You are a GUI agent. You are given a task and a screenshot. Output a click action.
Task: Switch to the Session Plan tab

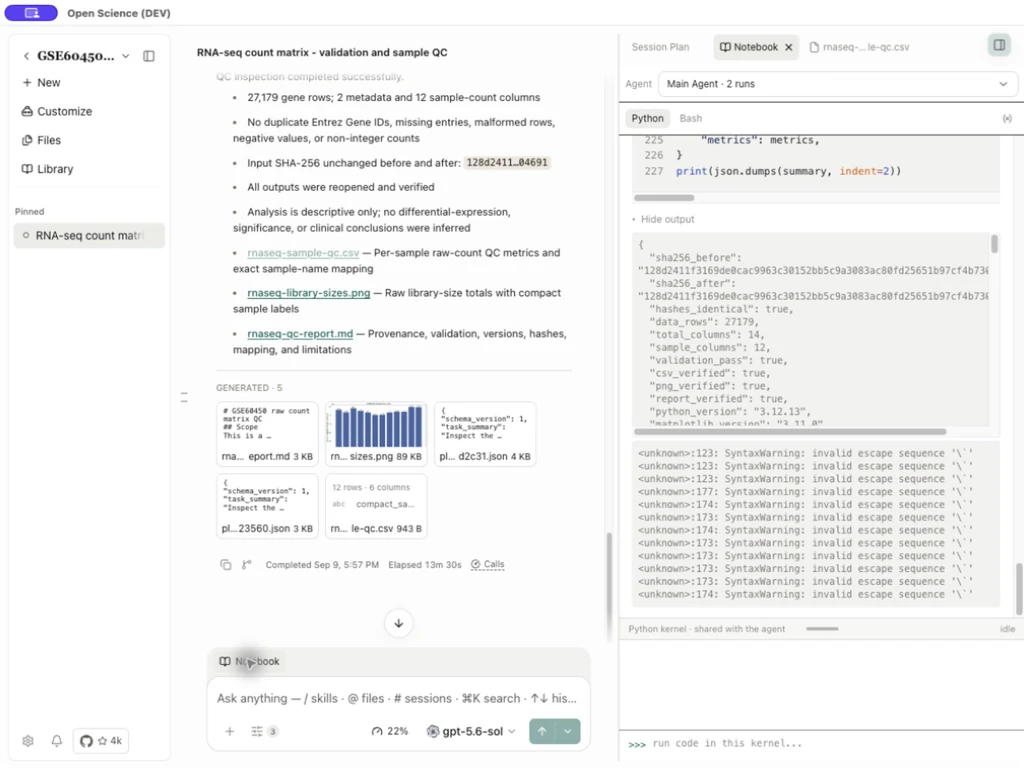660,47
